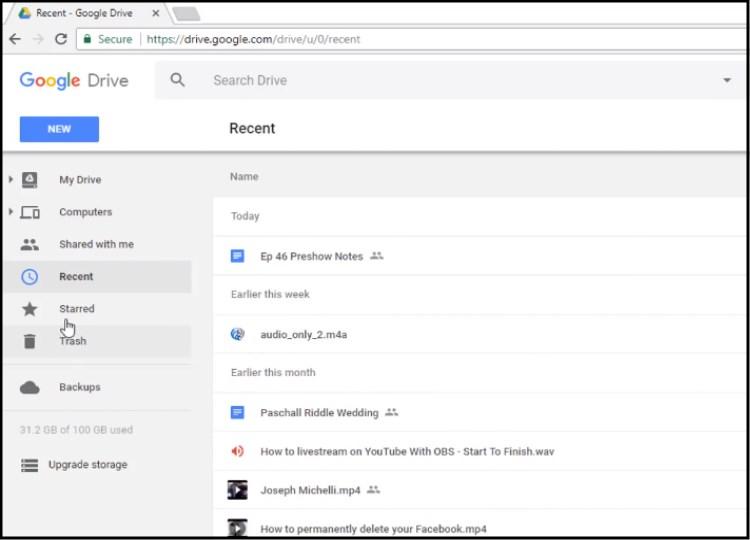
Task: Click the browser back arrow
Action: tap(15, 39)
